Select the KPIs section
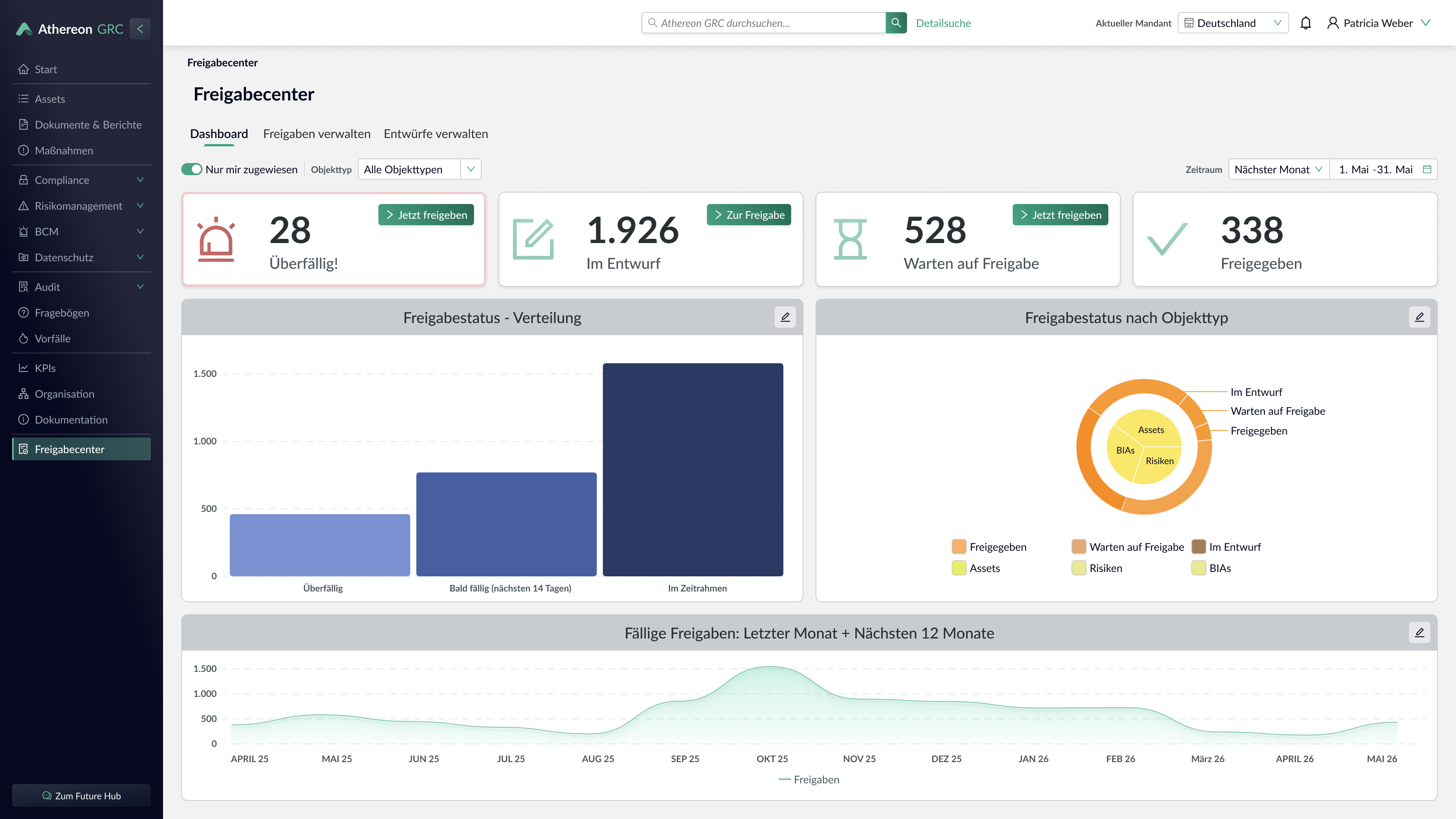1456x819 pixels. pos(45,367)
